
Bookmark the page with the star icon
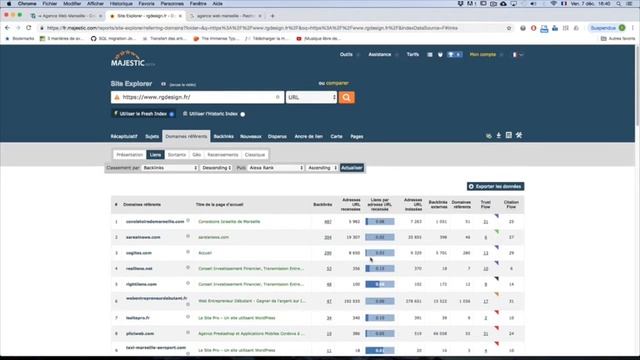[x=509, y=28]
